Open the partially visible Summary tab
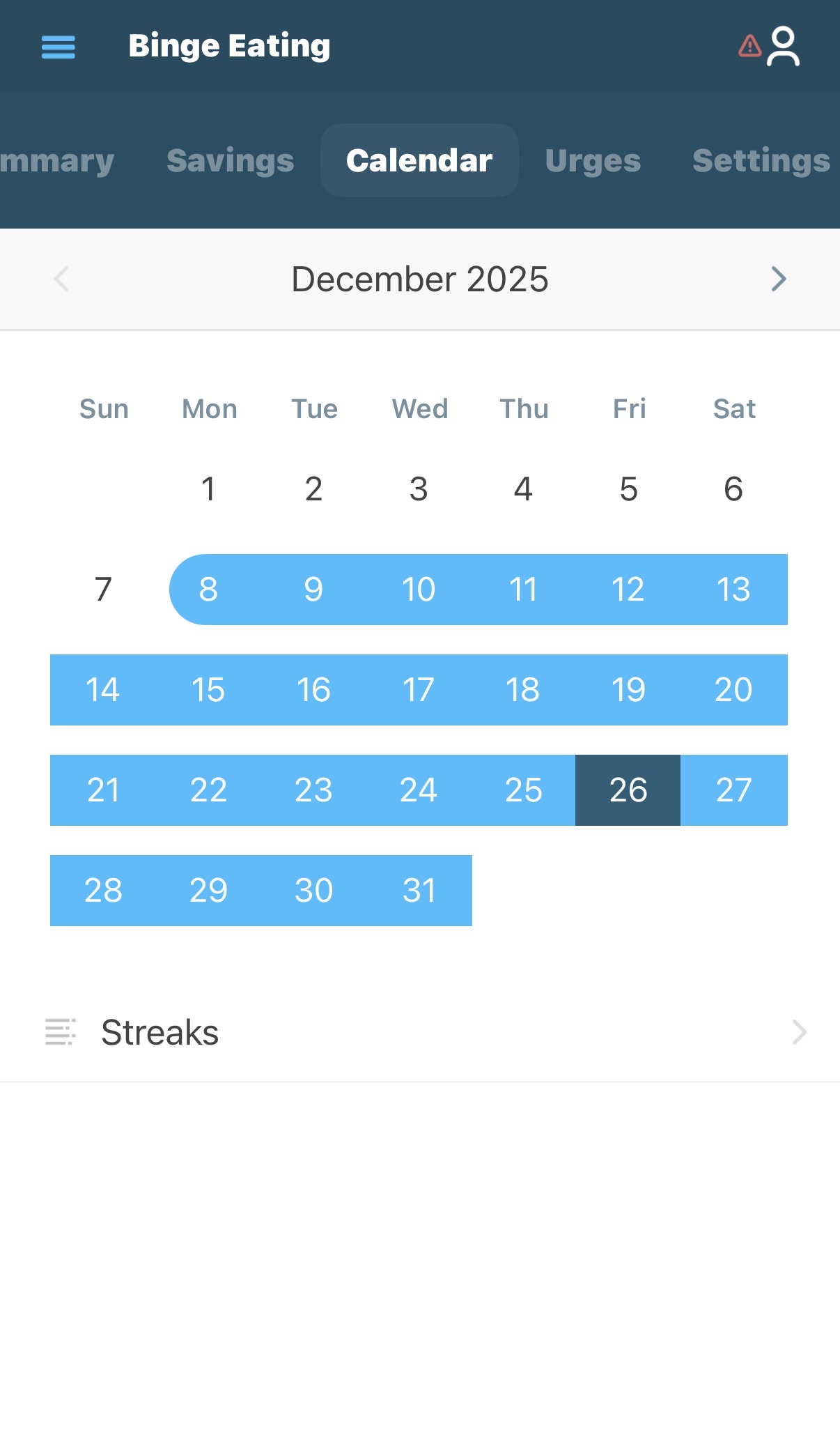This screenshot has height=1437, width=840. [x=56, y=160]
